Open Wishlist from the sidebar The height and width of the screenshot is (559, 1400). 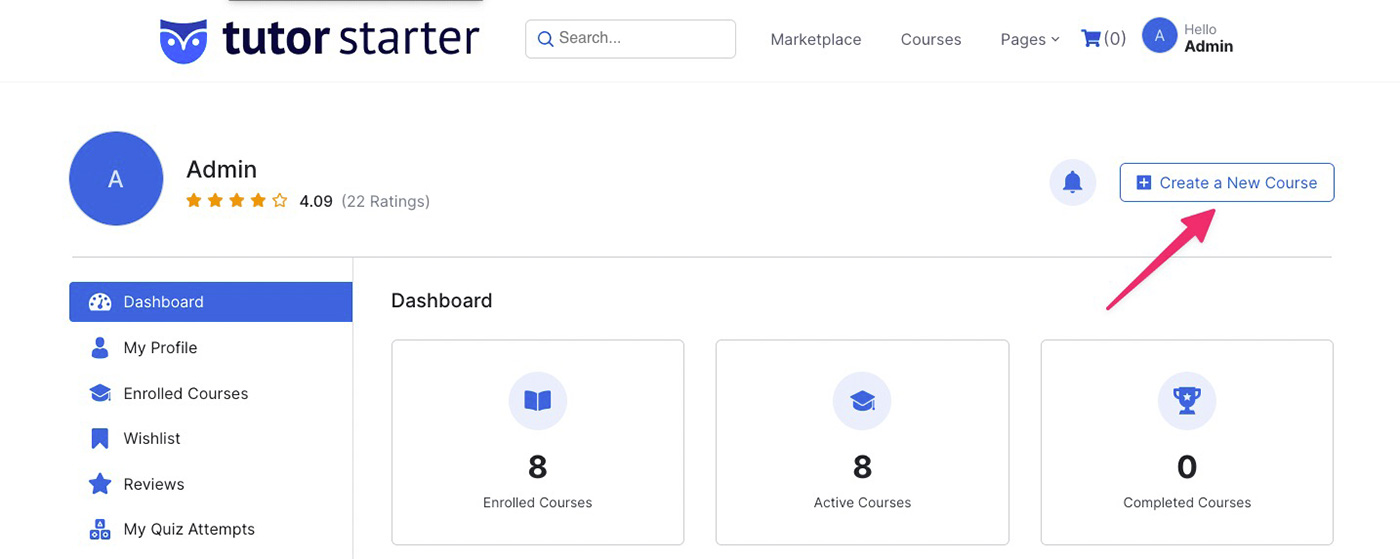(152, 438)
